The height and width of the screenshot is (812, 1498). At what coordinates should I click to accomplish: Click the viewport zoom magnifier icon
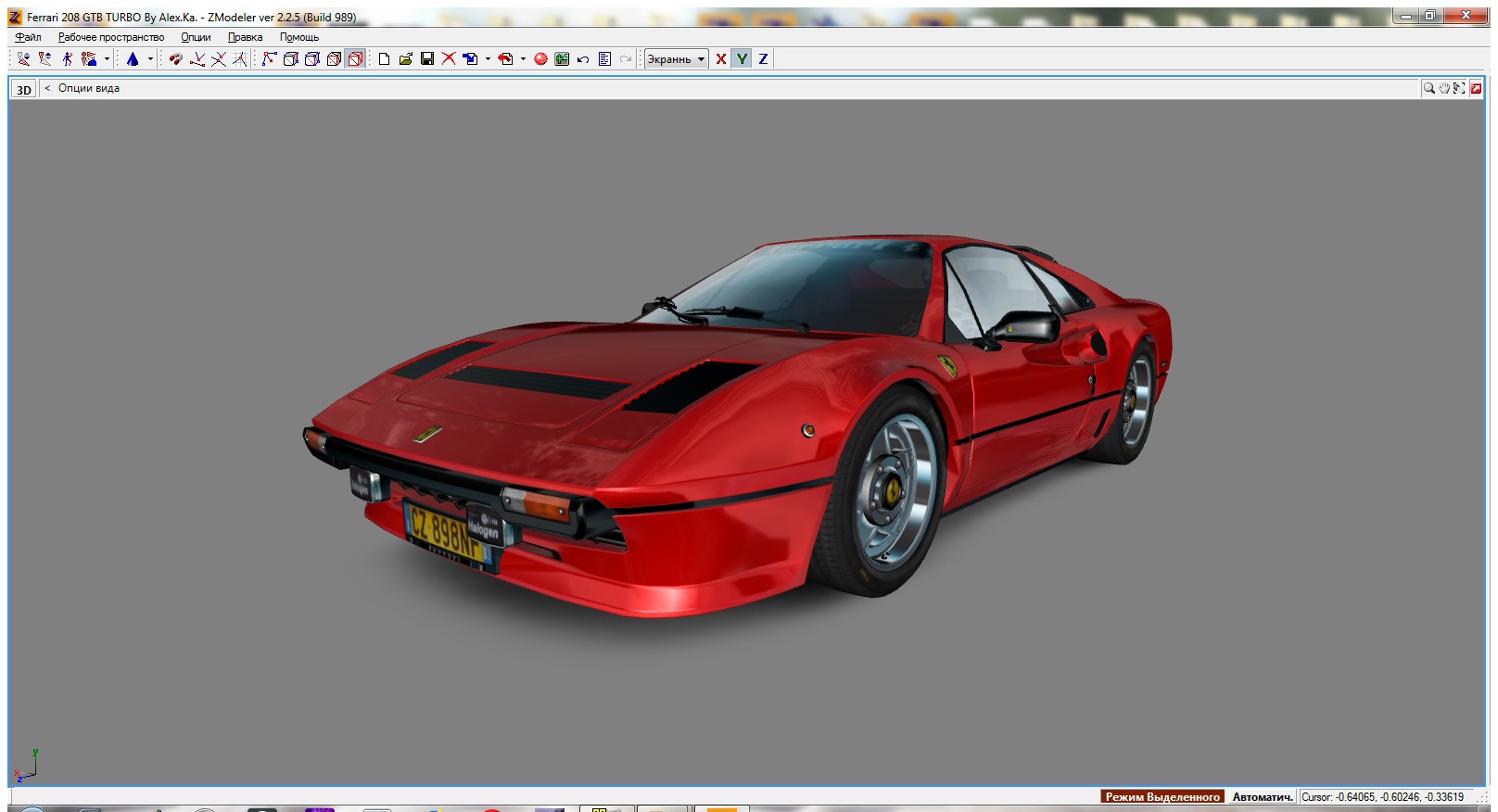(1429, 88)
